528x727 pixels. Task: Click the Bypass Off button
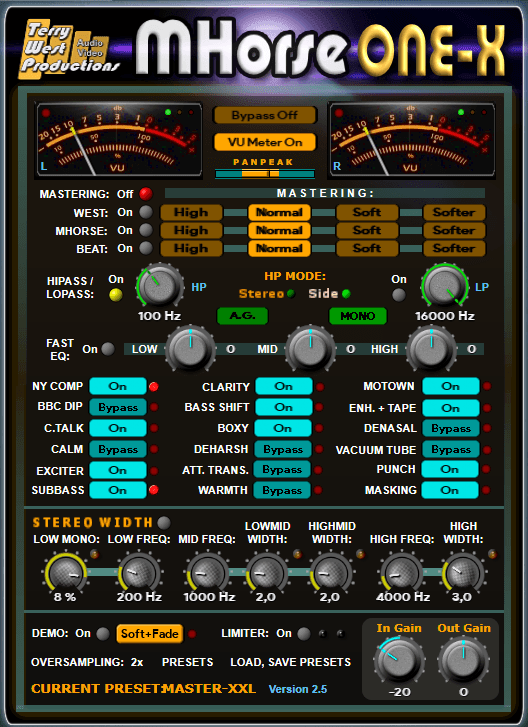tap(265, 115)
